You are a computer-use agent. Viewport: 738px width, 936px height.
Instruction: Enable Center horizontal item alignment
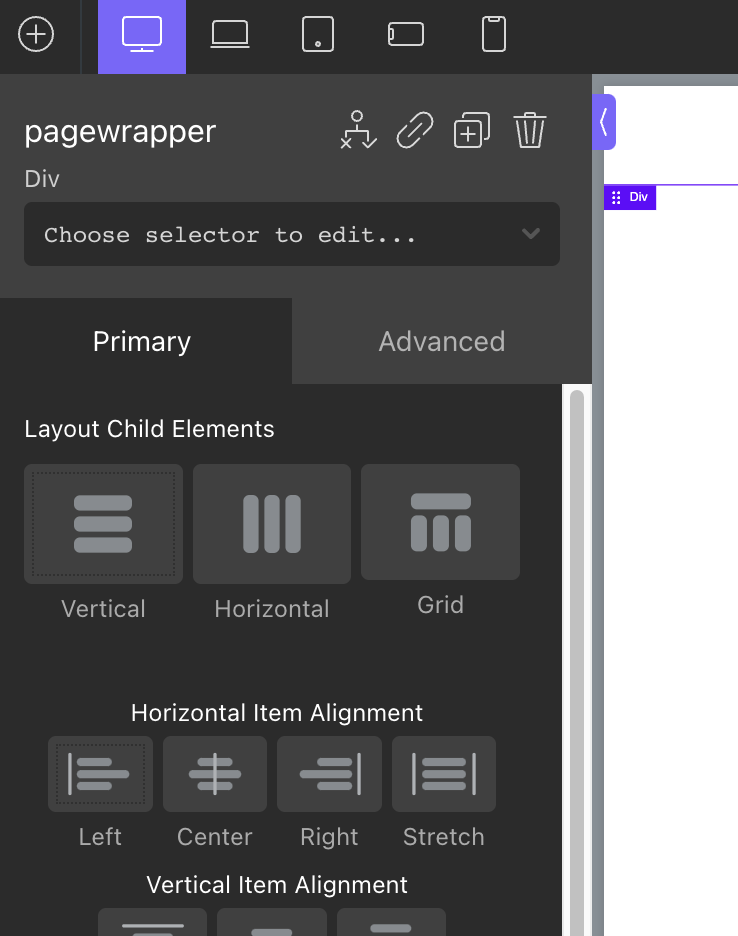point(214,774)
